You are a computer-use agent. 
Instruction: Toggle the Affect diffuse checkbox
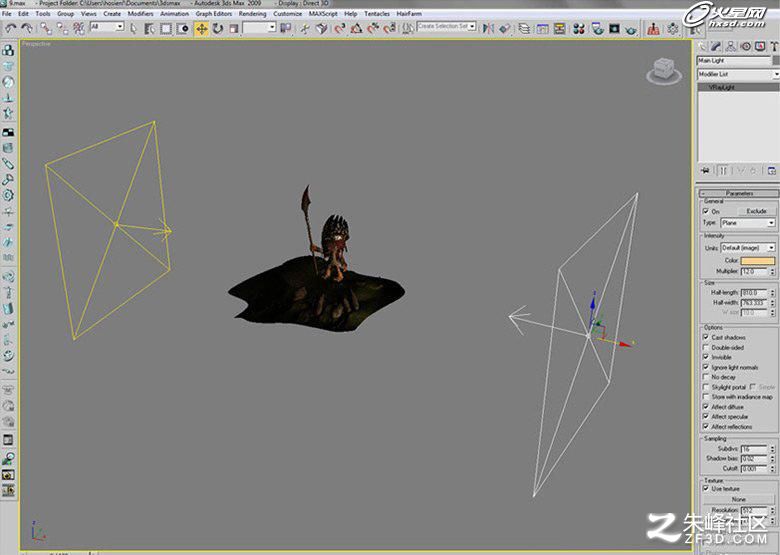coord(705,407)
